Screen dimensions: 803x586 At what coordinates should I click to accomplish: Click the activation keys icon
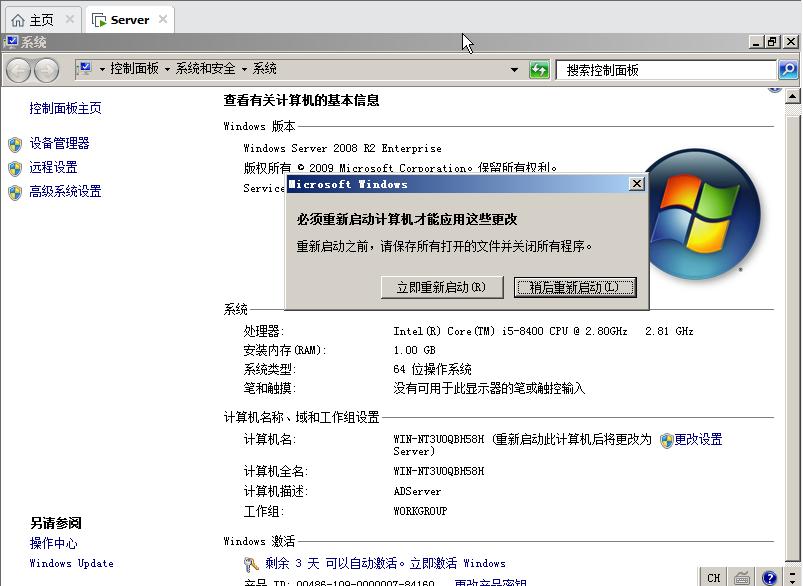tap(251, 564)
